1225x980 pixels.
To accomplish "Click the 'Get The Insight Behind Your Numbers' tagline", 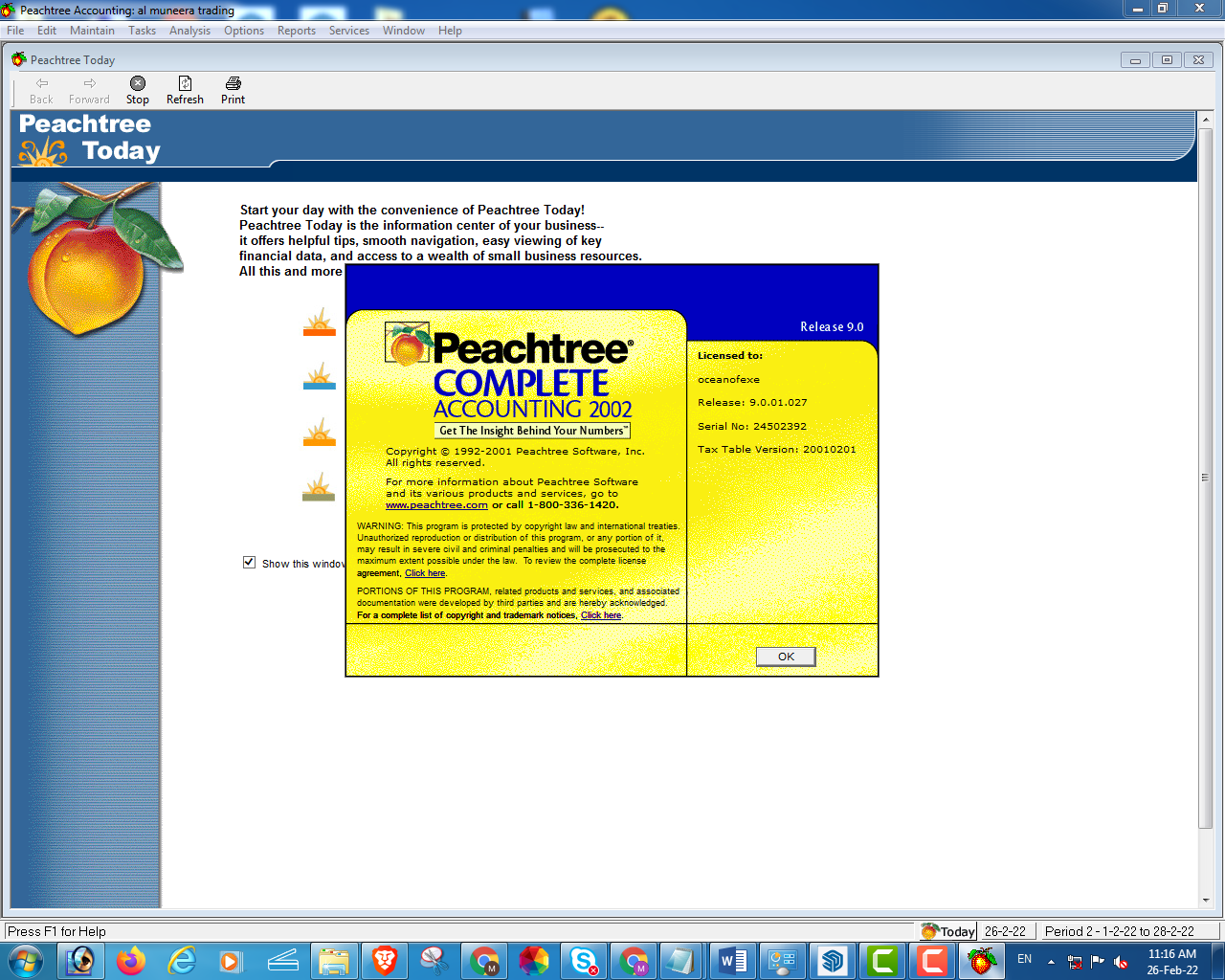I will point(532,431).
